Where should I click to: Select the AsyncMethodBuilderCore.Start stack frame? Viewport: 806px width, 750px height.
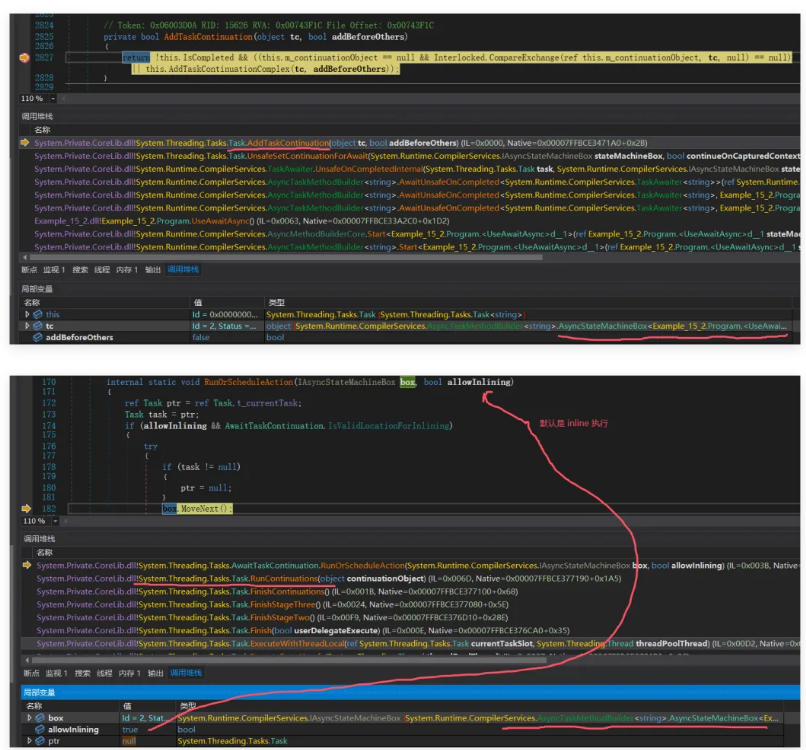(x=417, y=234)
